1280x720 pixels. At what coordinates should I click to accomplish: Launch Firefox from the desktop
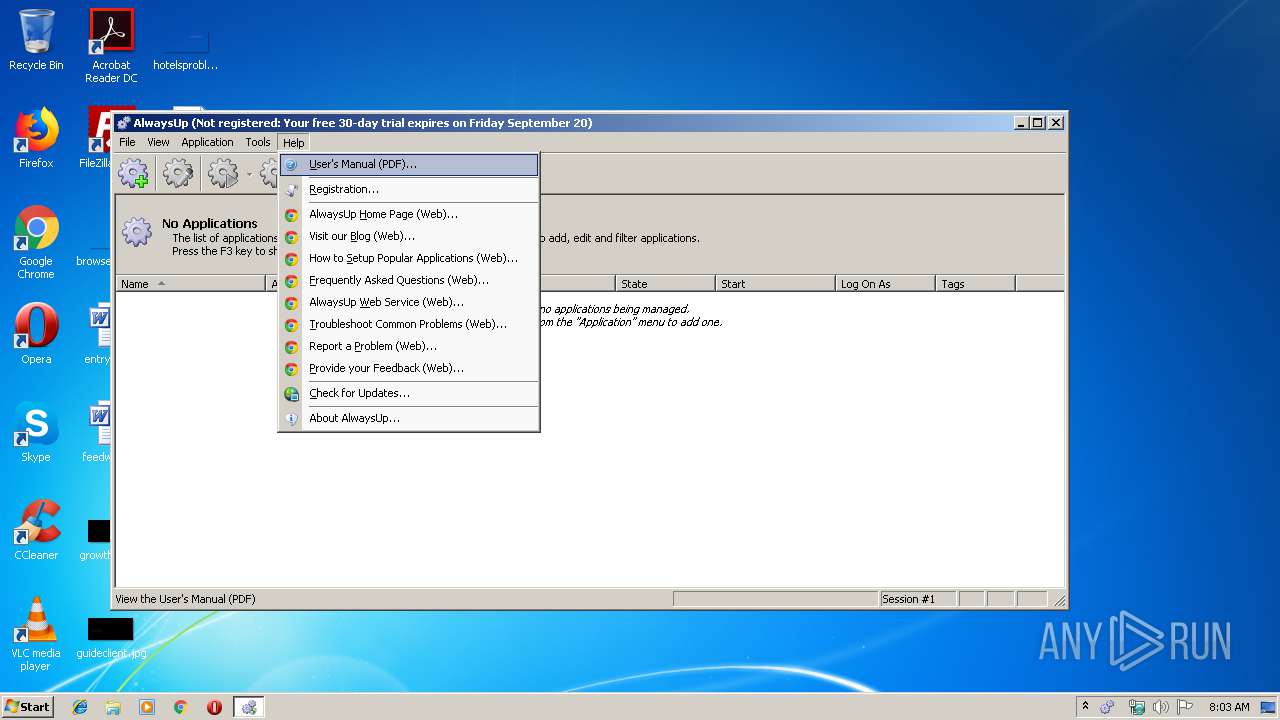(x=36, y=138)
